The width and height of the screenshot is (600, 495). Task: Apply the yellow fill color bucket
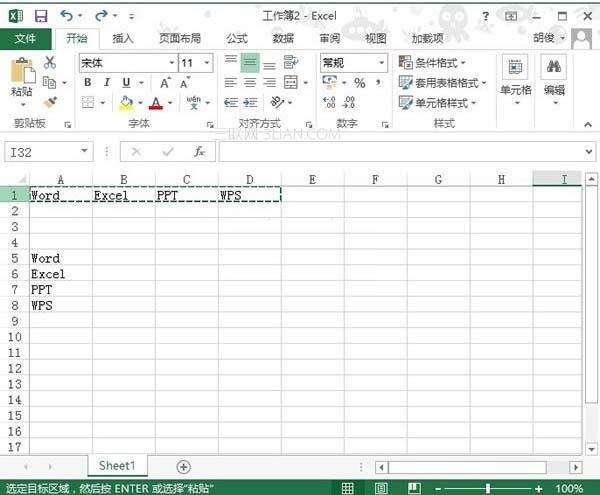pos(126,103)
